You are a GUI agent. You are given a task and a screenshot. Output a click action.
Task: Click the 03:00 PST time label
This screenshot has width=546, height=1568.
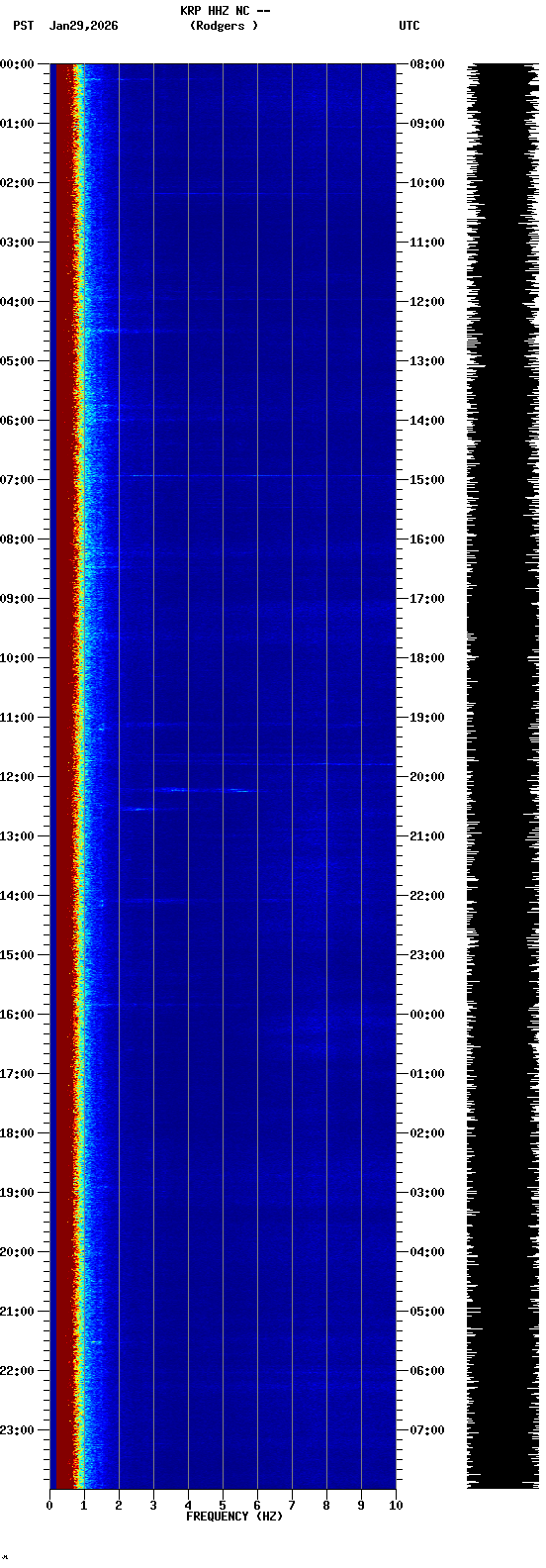click(x=18, y=243)
